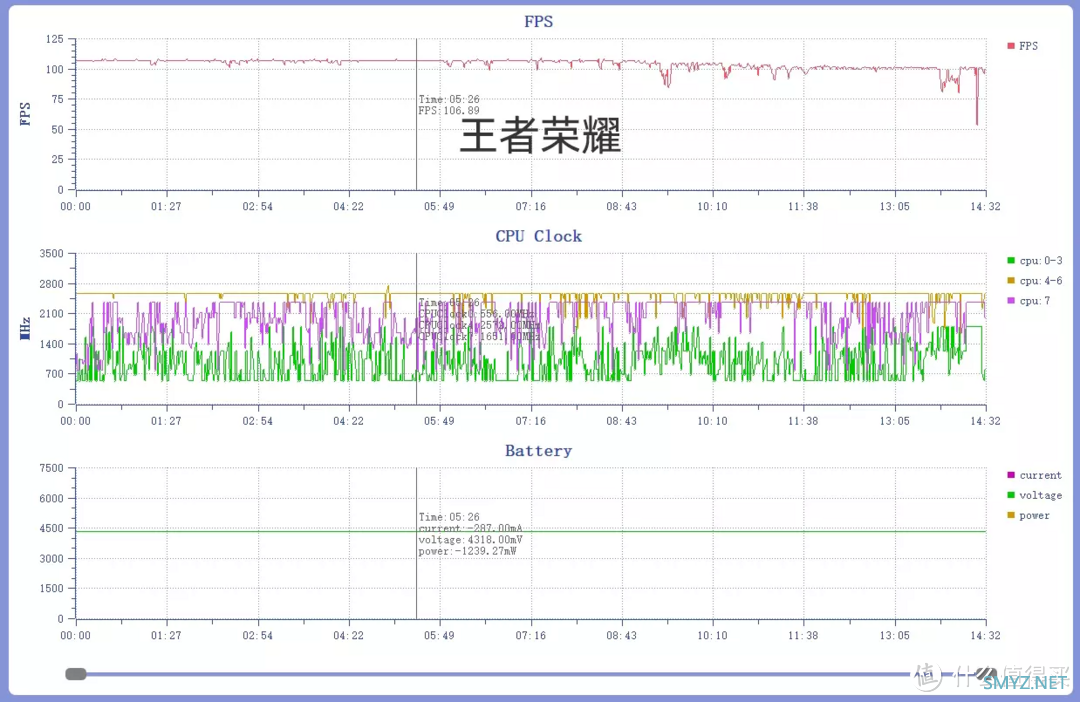Click 13:05 on the Battery chart axis

[x=894, y=635]
